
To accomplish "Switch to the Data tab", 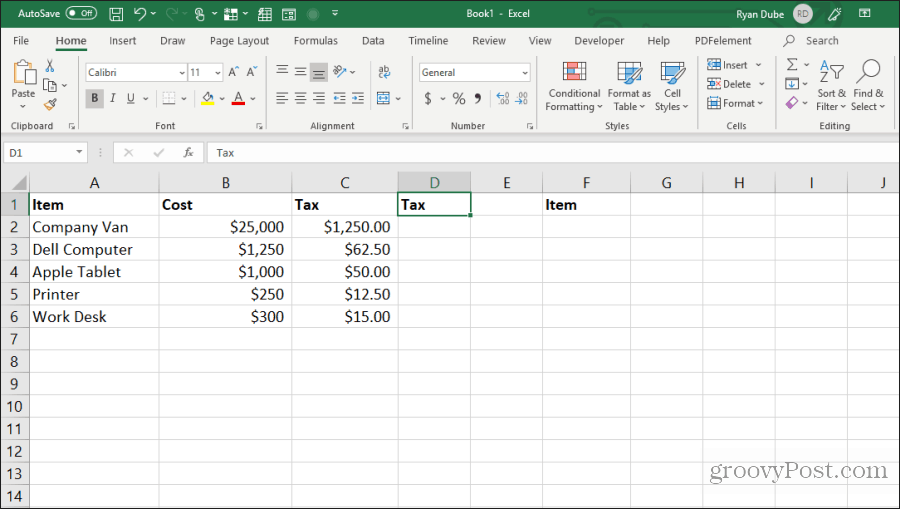I will click(373, 41).
